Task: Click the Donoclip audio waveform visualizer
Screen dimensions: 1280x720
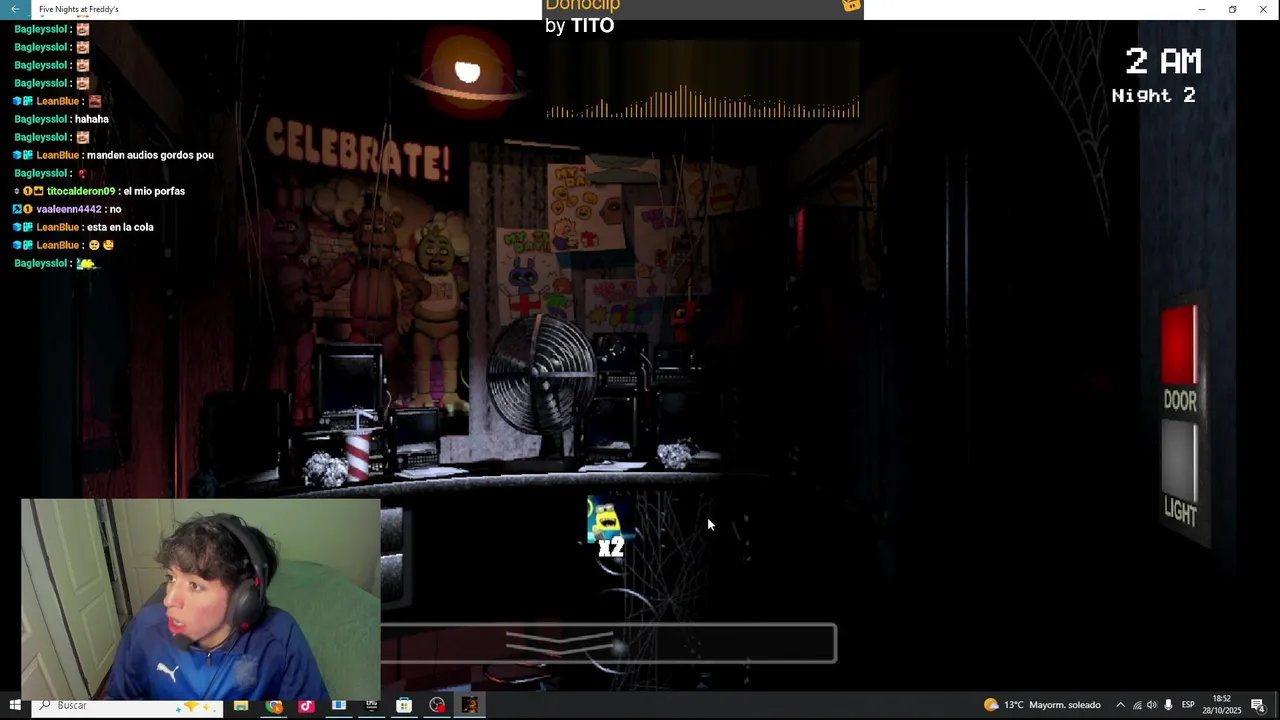Action: [x=702, y=101]
